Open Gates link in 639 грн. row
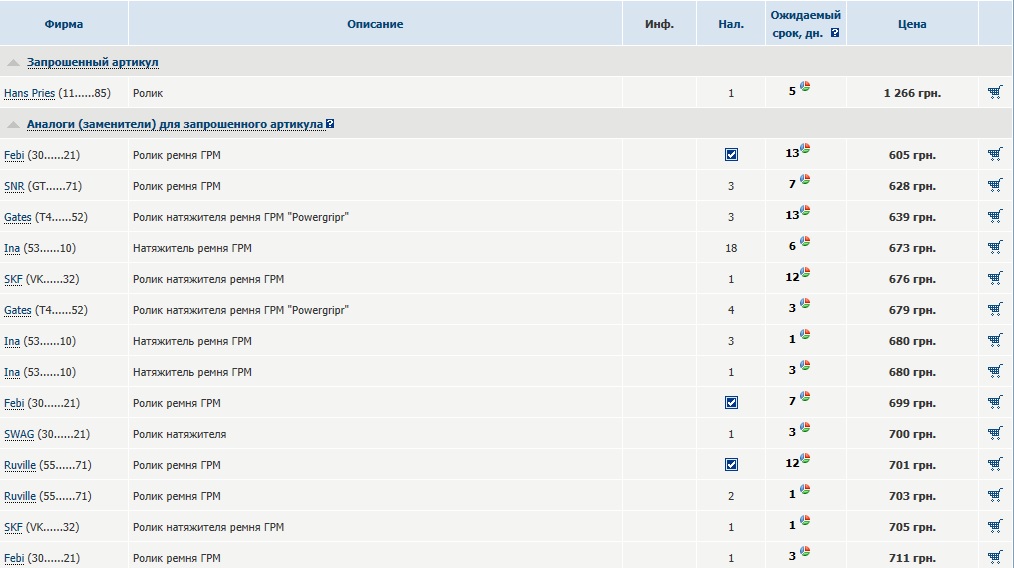Viewport: 1014px width, 568px height. [x=17, y=217]
